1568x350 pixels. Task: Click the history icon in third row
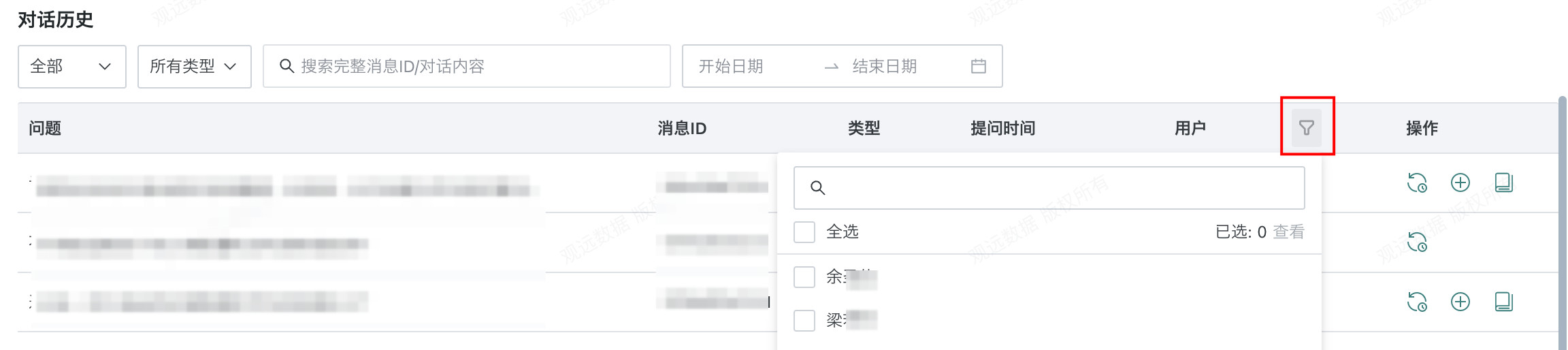1417,302
